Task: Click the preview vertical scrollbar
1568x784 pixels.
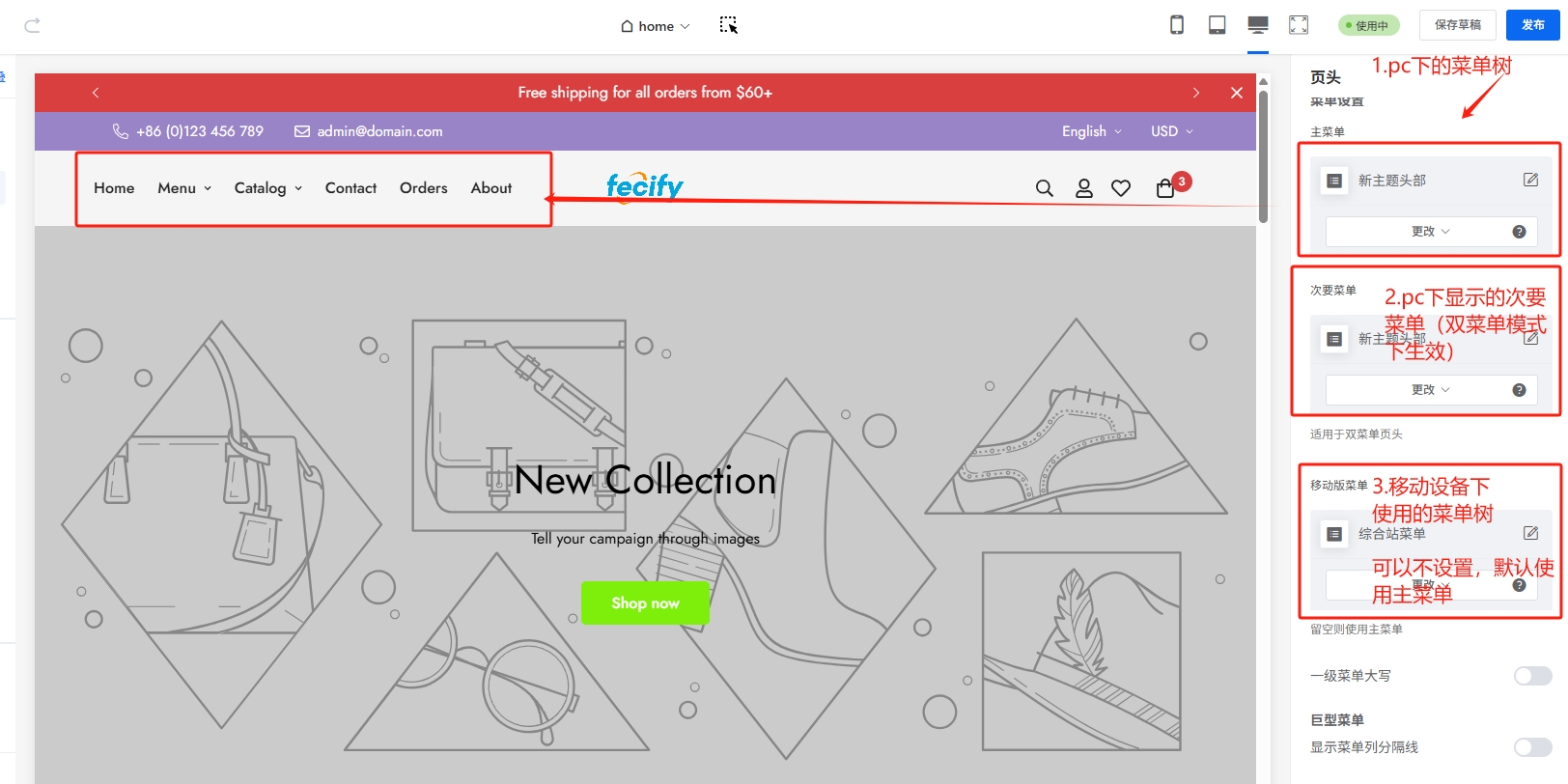Action: 1263,154
